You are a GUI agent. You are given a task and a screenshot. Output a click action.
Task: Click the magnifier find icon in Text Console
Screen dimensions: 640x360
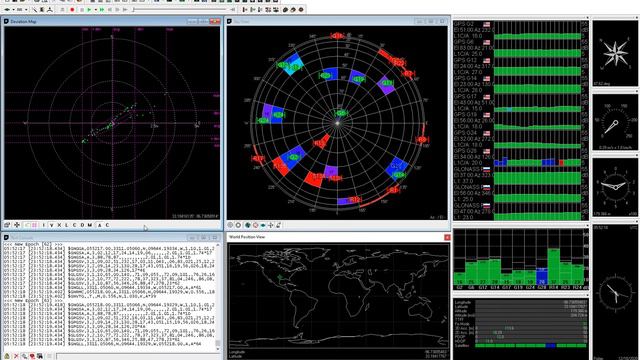[x=24, y=356]
